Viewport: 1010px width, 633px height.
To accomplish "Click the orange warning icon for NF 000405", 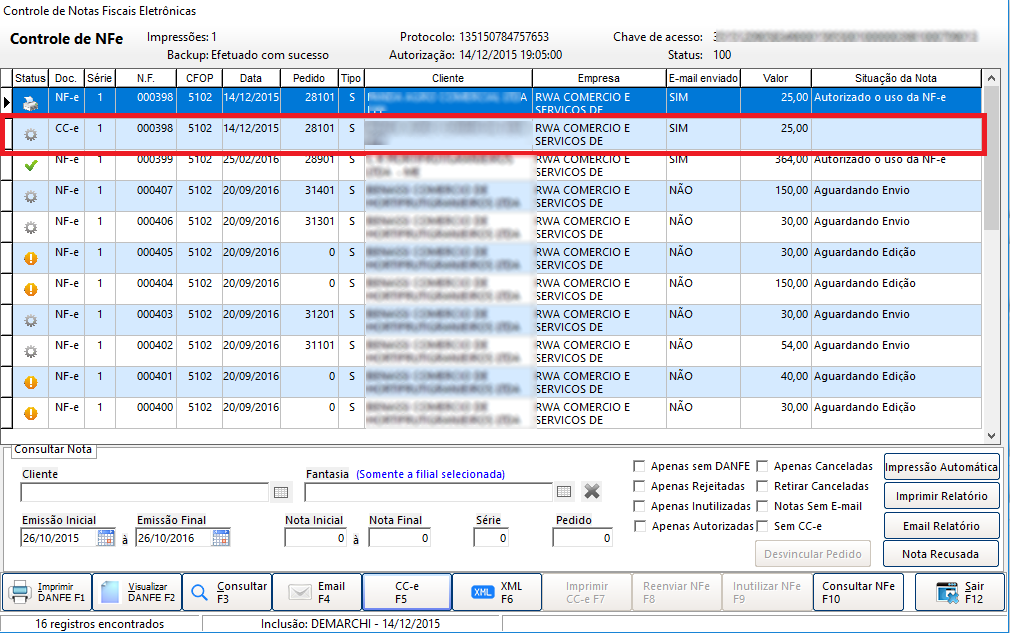I will point(30,258).
